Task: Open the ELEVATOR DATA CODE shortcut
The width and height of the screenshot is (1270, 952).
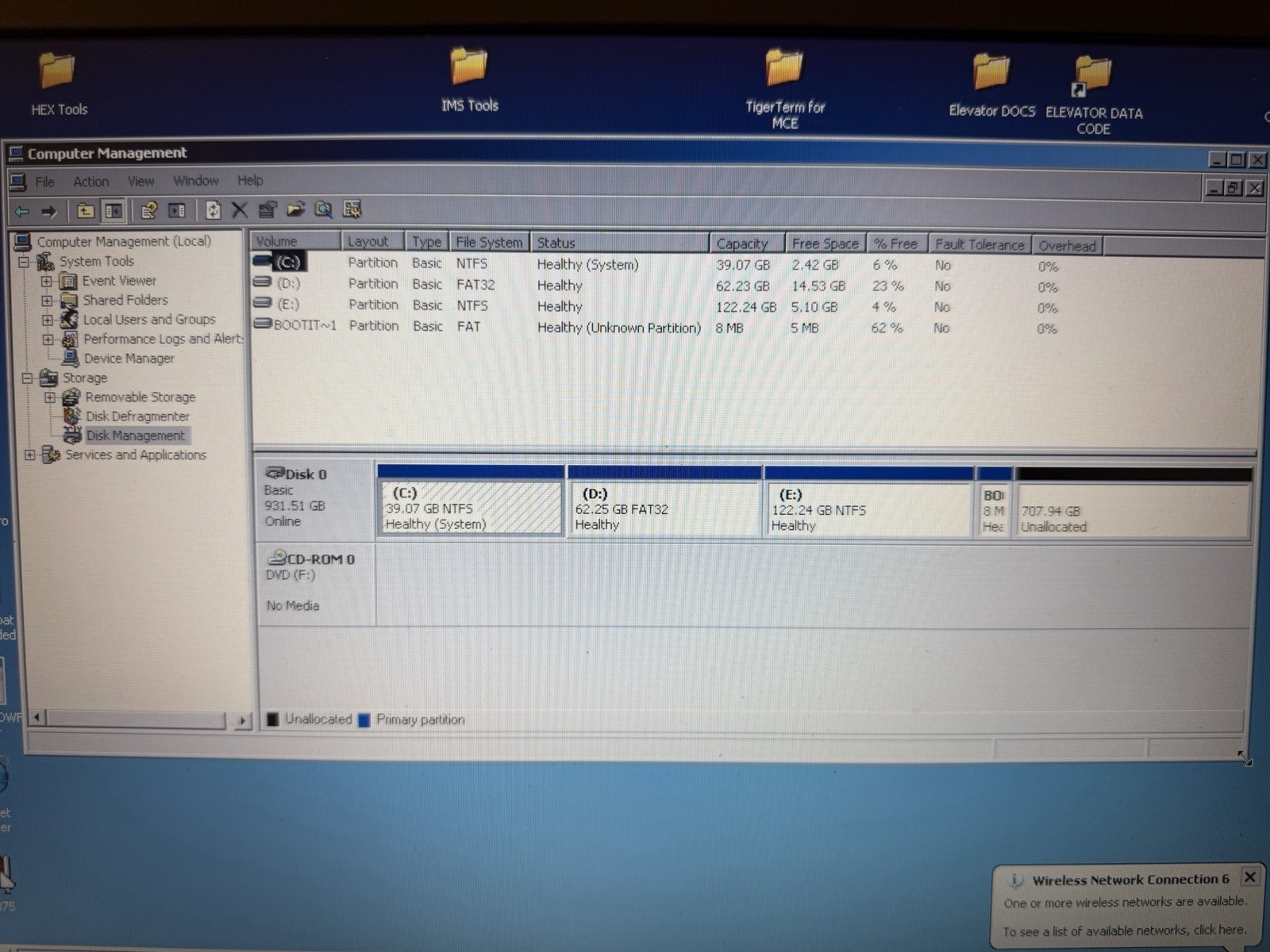Action: pyautogui.click(x=1094, y=95)
